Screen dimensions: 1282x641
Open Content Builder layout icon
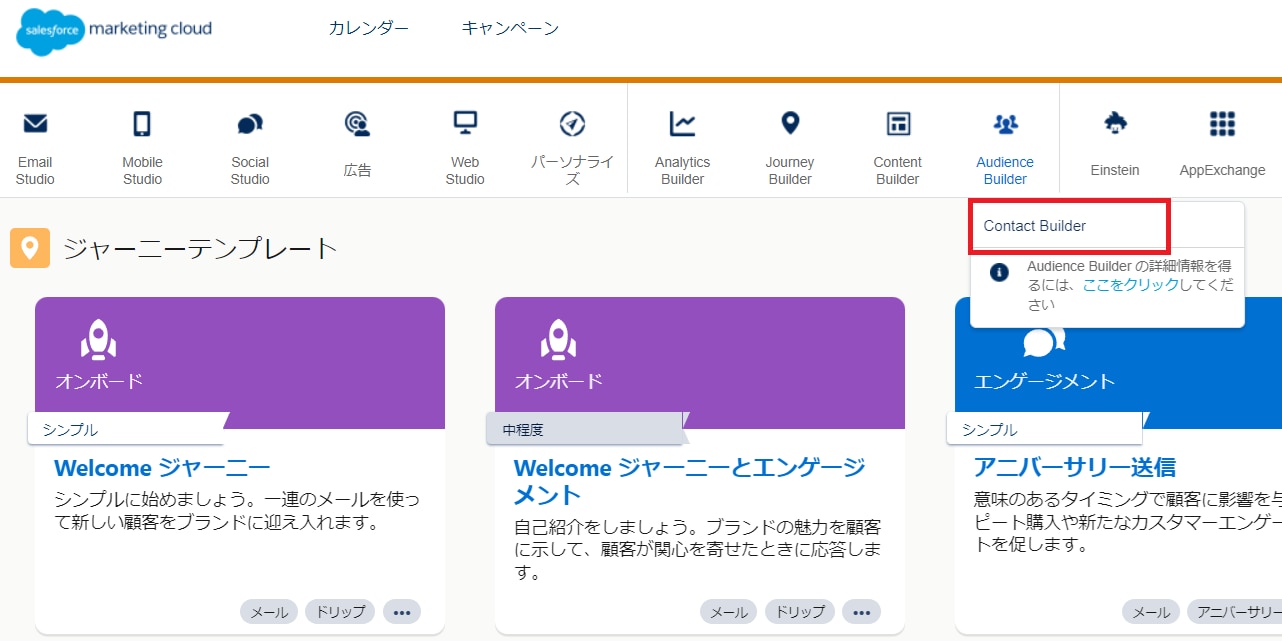click(898, 123)
